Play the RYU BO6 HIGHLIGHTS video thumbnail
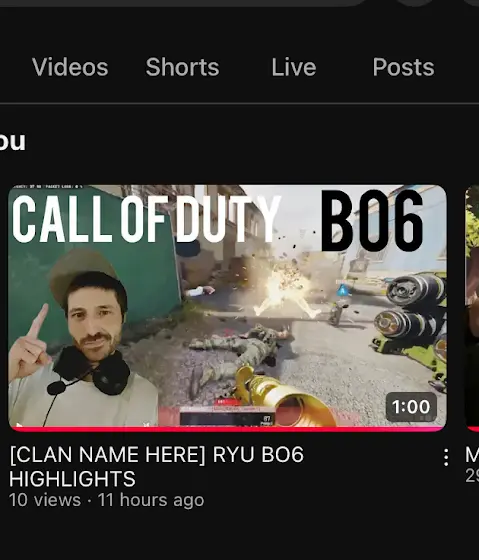 coord(227,308)
